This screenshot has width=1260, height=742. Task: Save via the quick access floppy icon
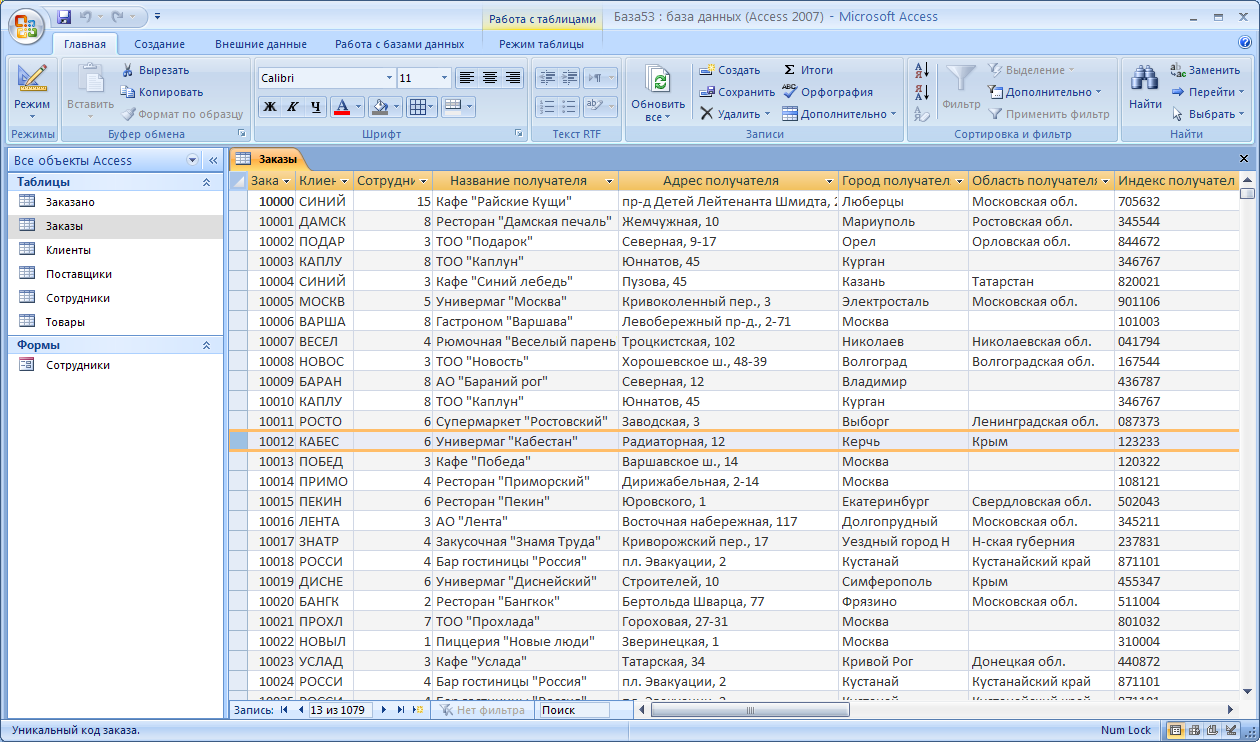click(x=64, y=16)
